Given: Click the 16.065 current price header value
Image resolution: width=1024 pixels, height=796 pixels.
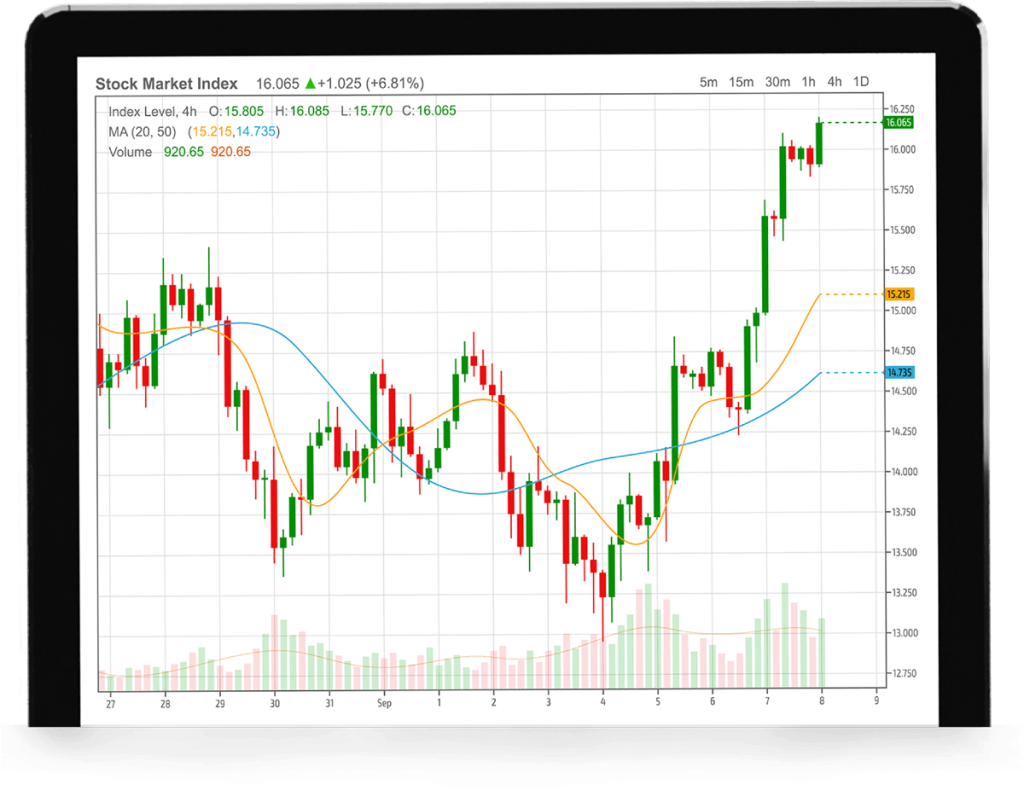Looking at the screenshot, I should pyautogui.click(x=277, y=84).
